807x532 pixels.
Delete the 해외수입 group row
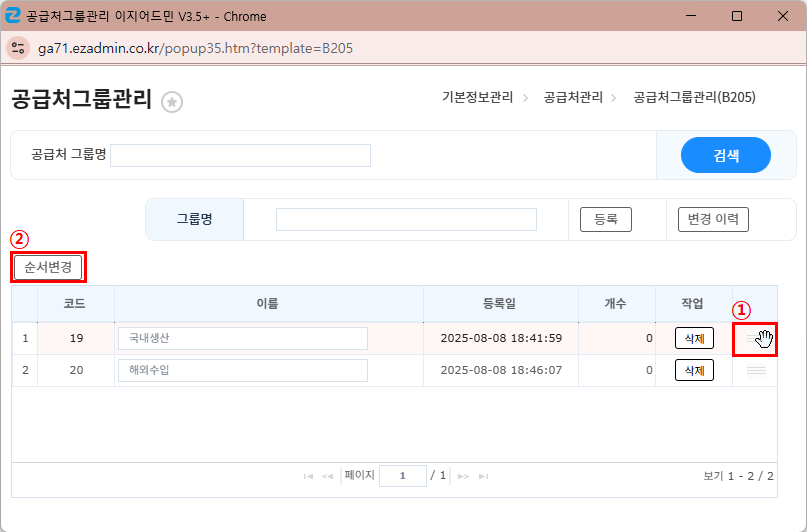click(x=694, y=371)
